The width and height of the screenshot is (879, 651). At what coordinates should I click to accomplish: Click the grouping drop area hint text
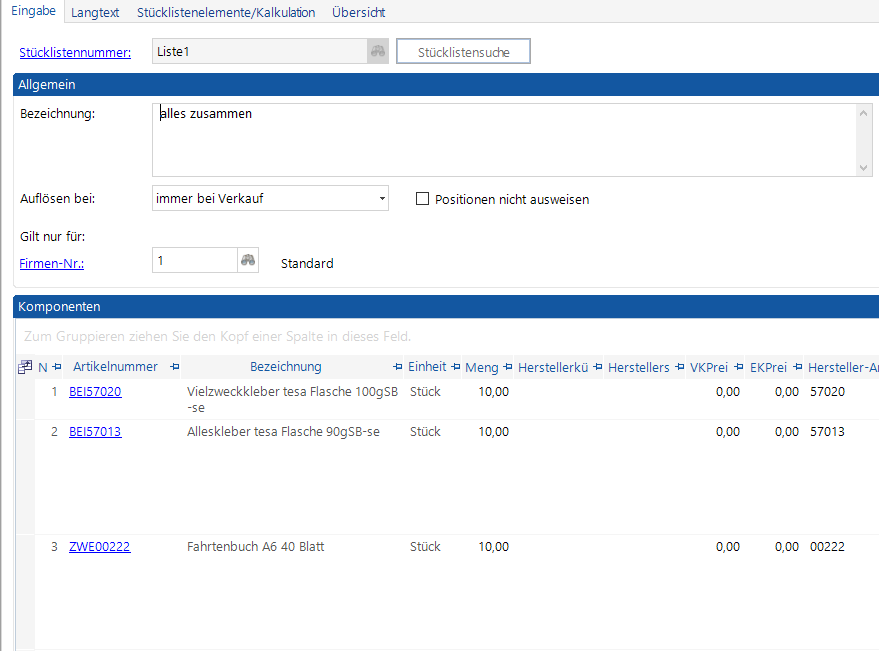(218, 336)
